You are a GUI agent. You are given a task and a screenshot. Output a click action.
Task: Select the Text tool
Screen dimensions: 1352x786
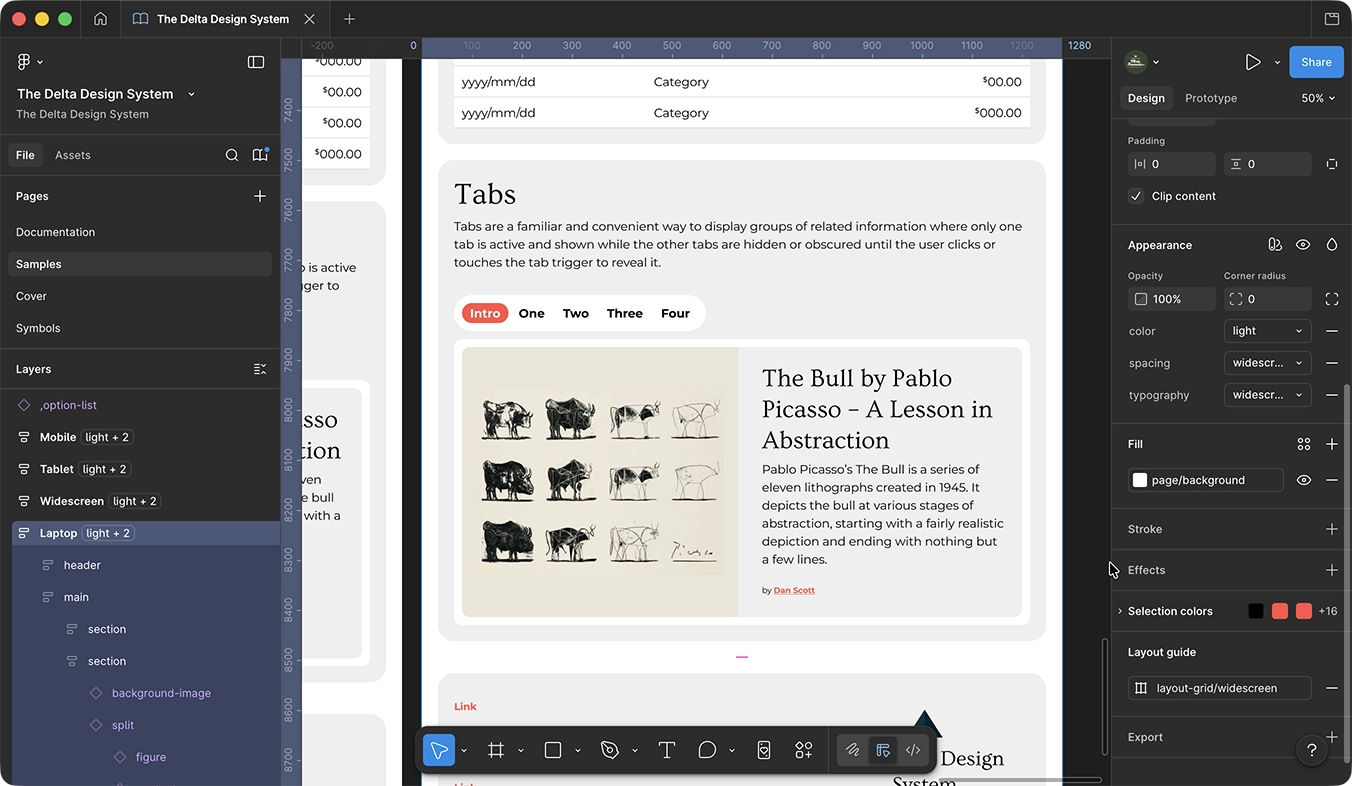point(667,750)
